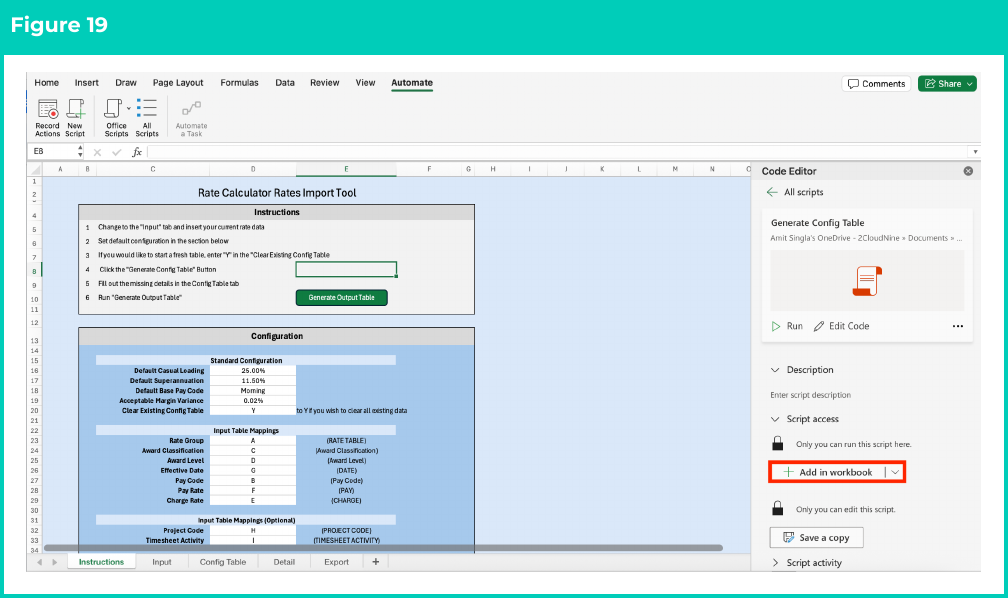Open the Office Scripts gallery
Viewport: 1008px width, 598px height.
pyautogui.click(x=116, y=117)
